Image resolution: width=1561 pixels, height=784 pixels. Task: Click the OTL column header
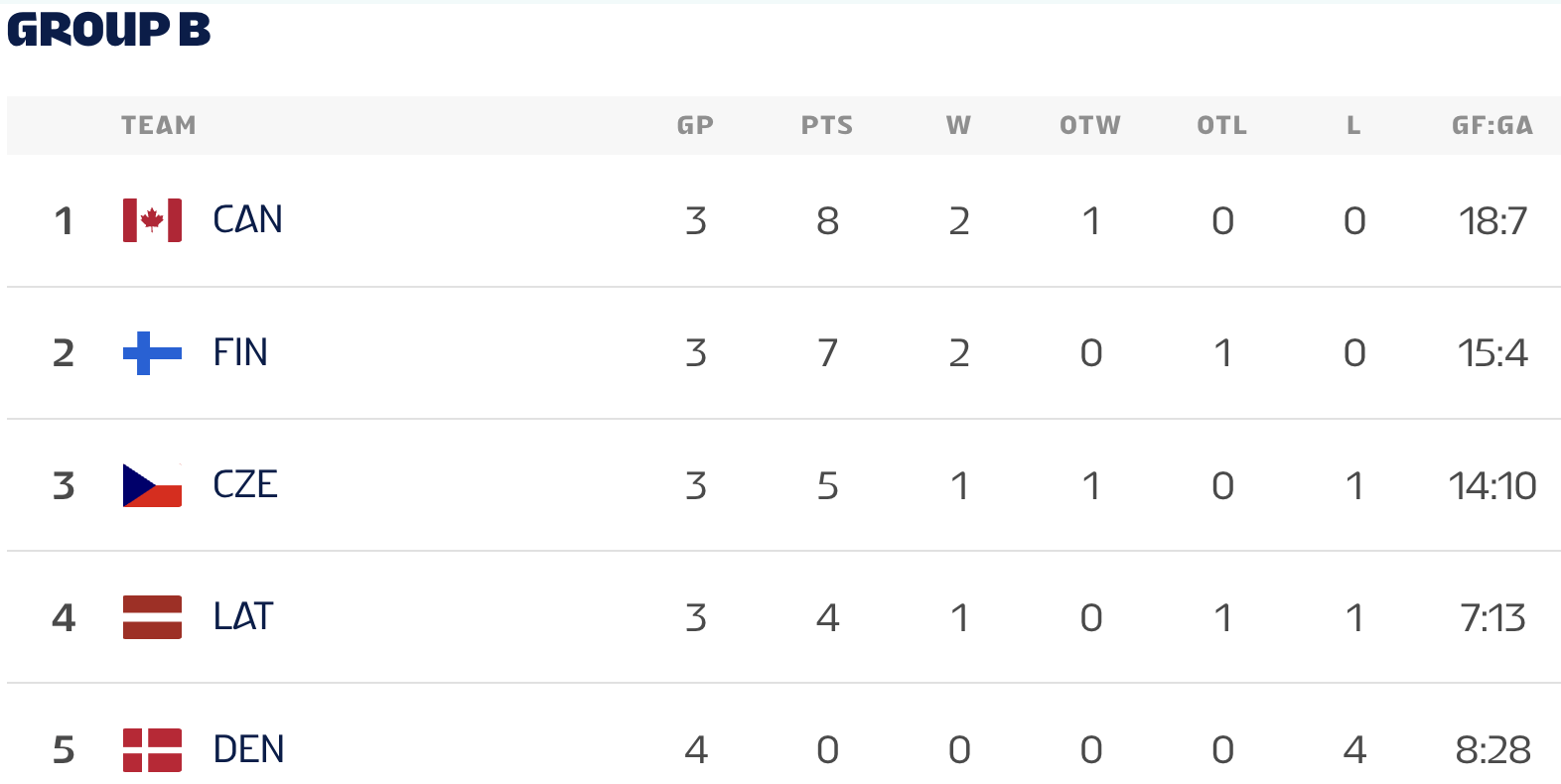[x=1221, y=126]
